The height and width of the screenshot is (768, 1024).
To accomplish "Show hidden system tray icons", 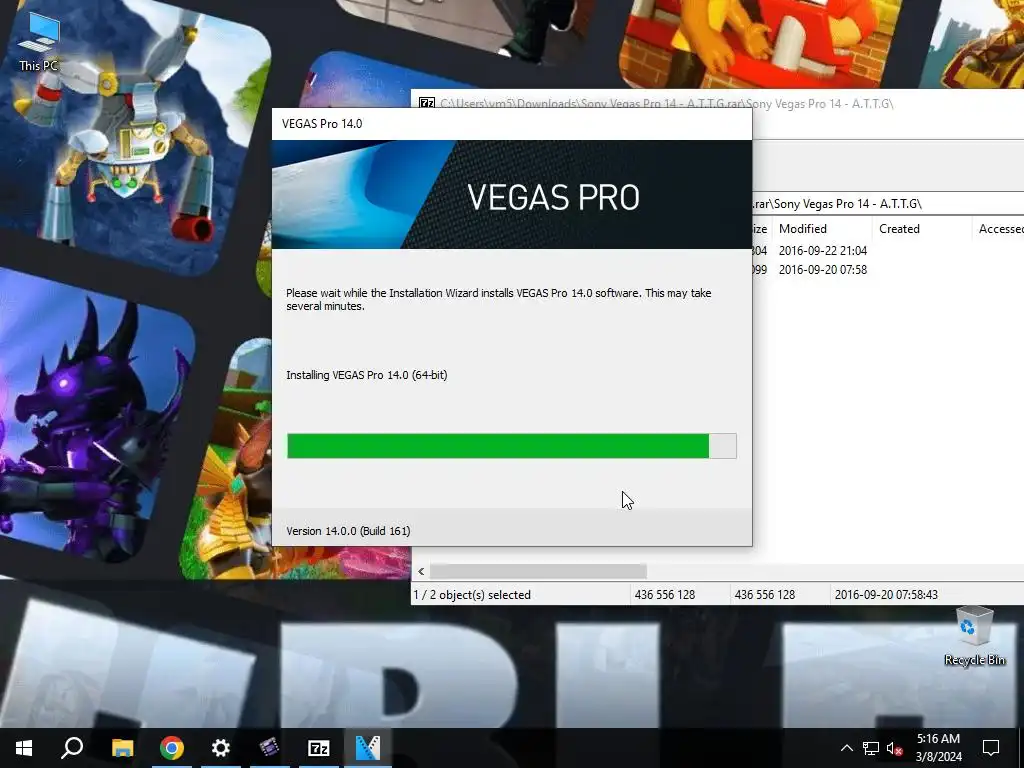I will (846, 748).
